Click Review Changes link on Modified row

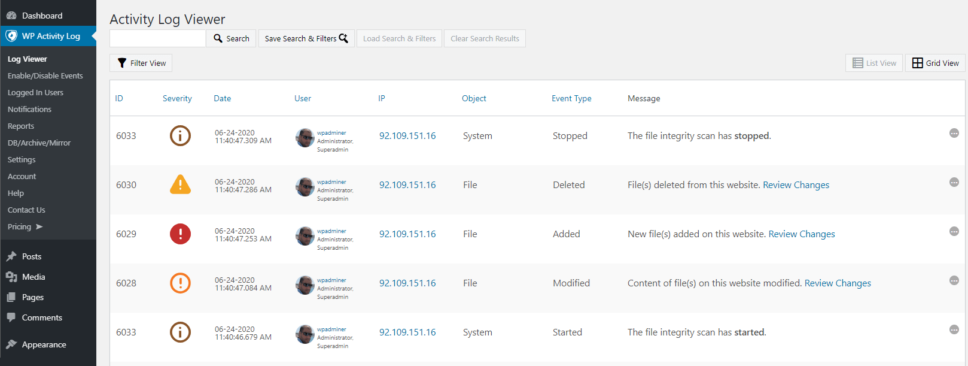pos(838,283)
